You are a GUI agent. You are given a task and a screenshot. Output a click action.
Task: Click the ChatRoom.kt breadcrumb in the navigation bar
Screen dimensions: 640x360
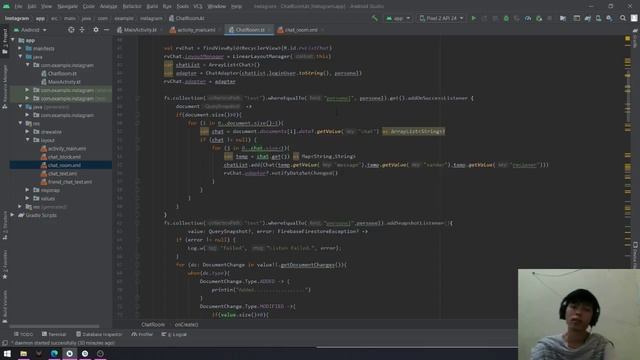(x=187, y=18)
